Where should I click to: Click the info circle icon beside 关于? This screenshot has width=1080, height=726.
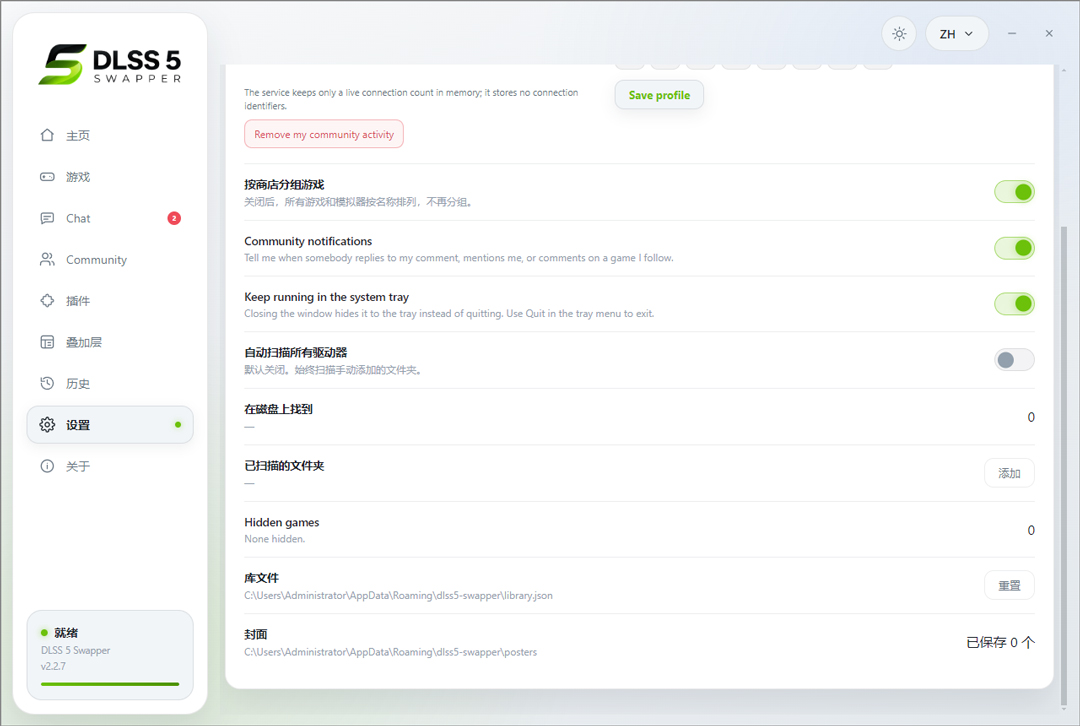tap(47, 466)
